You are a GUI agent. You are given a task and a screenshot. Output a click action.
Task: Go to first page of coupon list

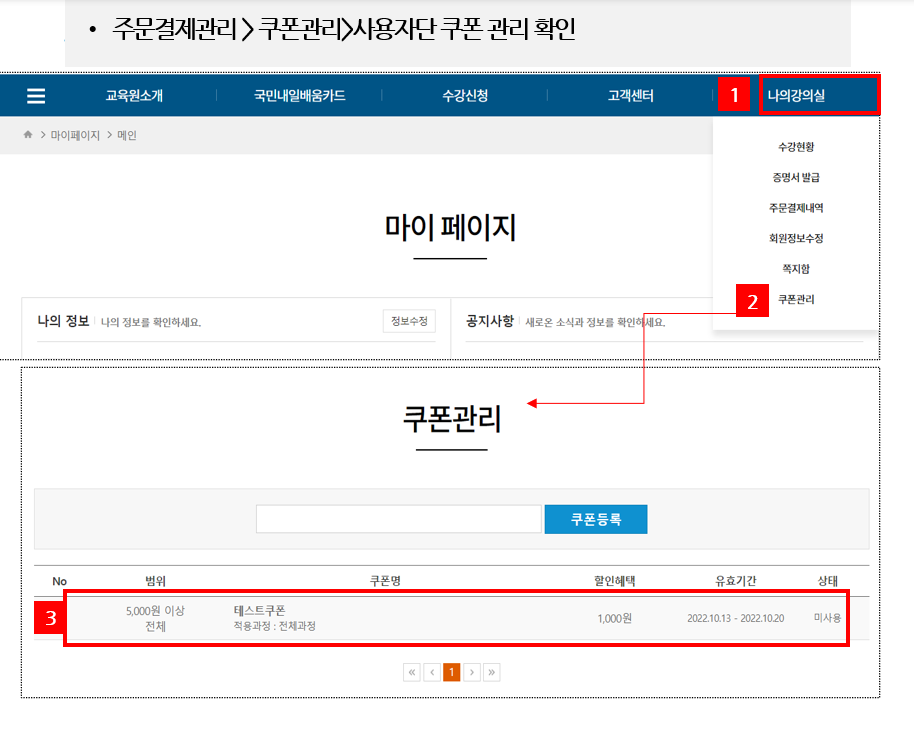click(411, 672)
